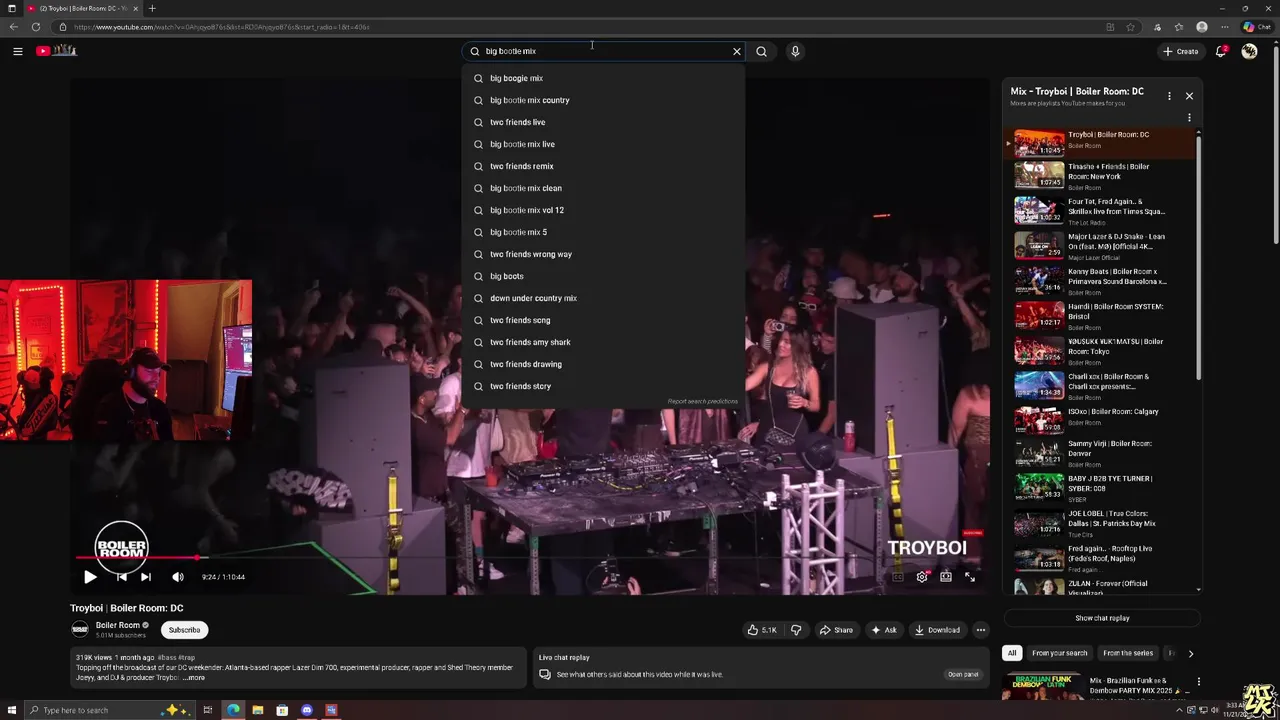Select the 'All' filter chip
The image size is (1280, 720).
point(1012,653)
